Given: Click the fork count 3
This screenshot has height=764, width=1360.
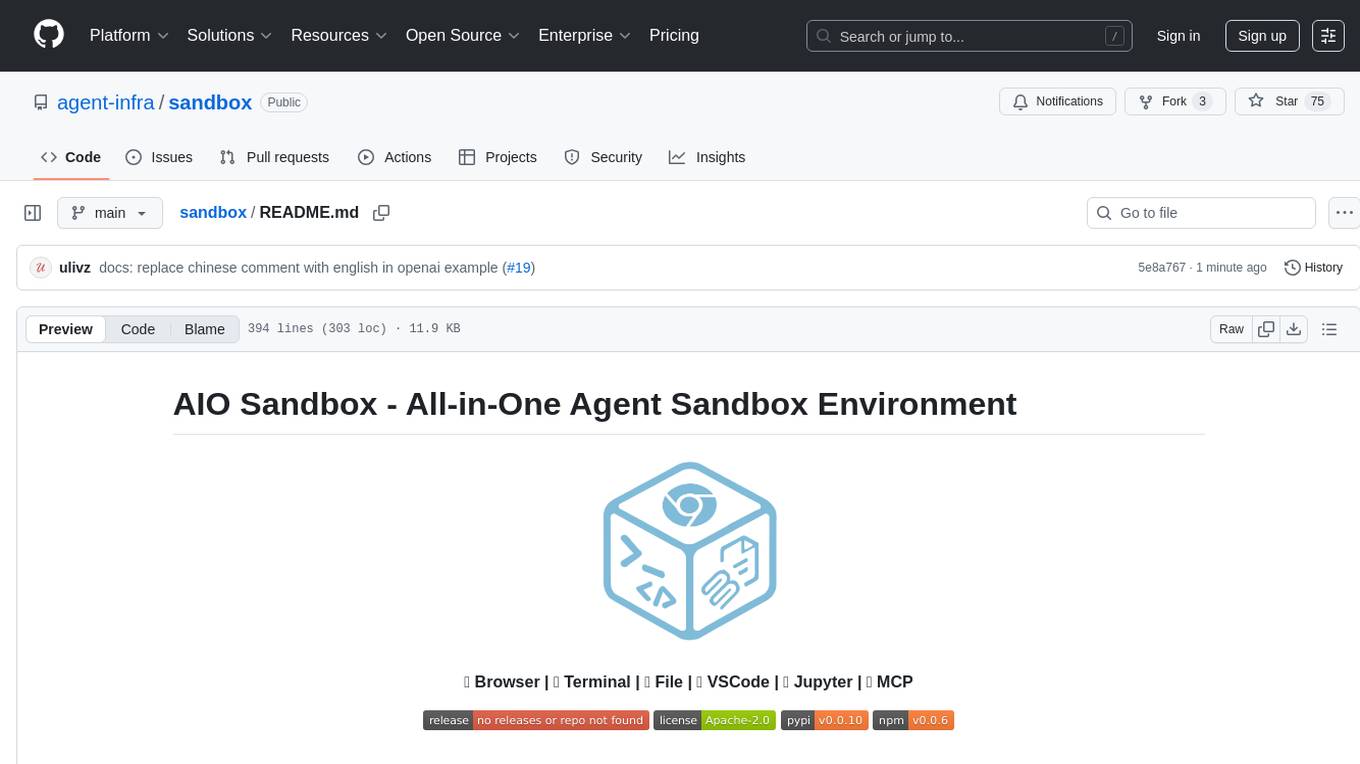Looking at the screenshot, I should [x=1203, y=101].
